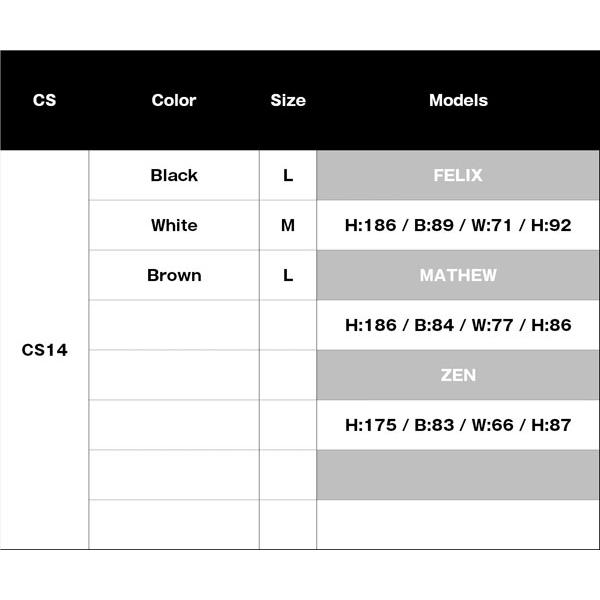Image resolution: width=600 pixels, height=600 pixels.
Task: Click the Models column header
Action: (x=458, y=100)
